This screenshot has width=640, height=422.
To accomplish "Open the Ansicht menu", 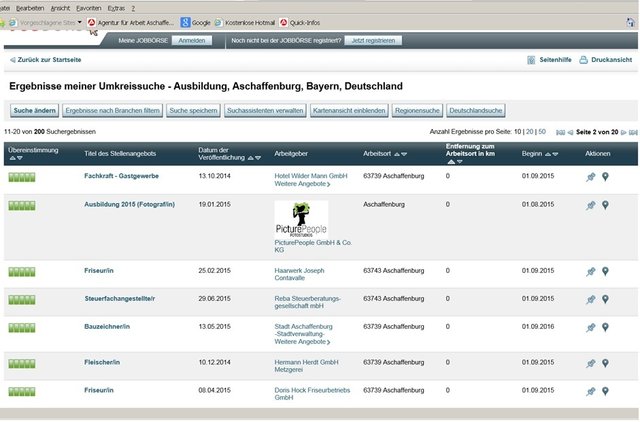I will coord(60,8).
